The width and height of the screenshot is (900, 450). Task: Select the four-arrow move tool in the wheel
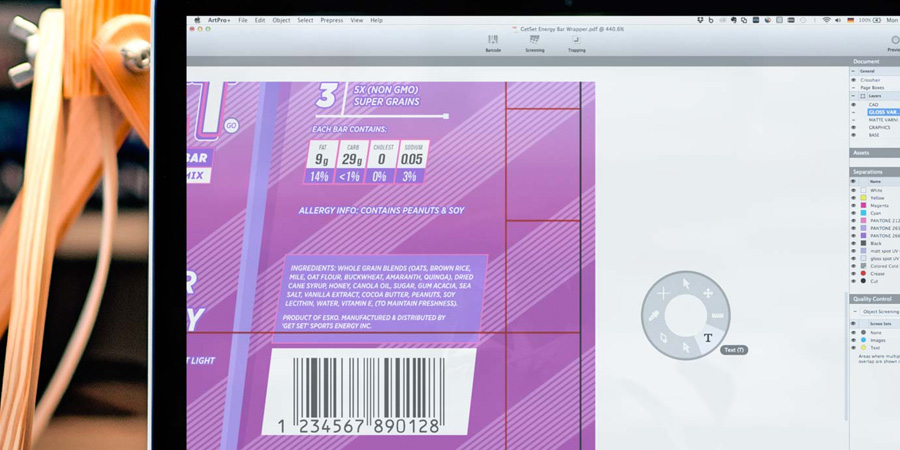(708, 293)
